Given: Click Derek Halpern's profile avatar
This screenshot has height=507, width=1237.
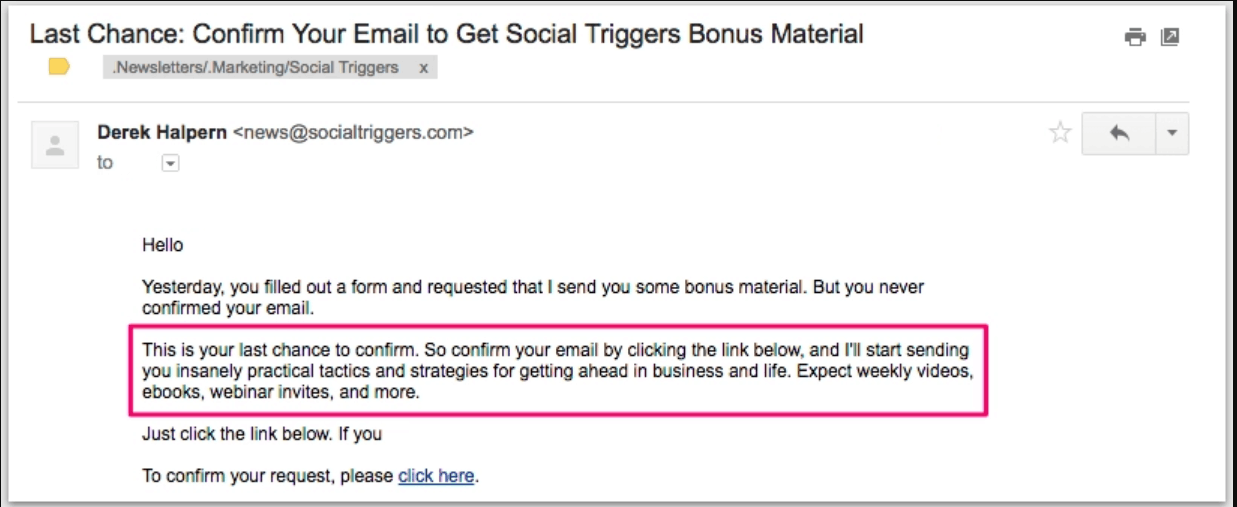Looking at the screenshot, I should point(56,144).
